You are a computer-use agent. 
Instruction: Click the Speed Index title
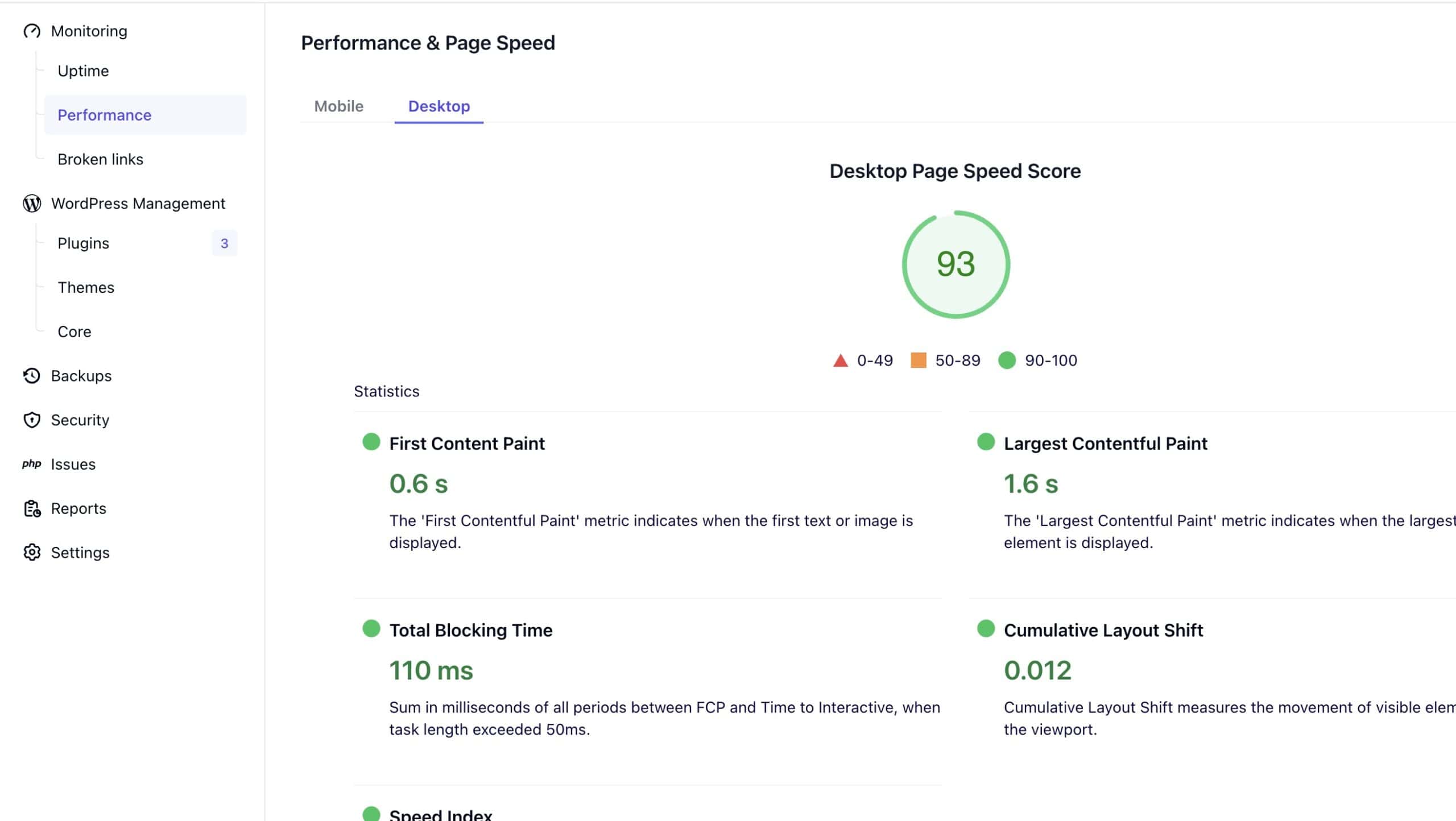441,814
